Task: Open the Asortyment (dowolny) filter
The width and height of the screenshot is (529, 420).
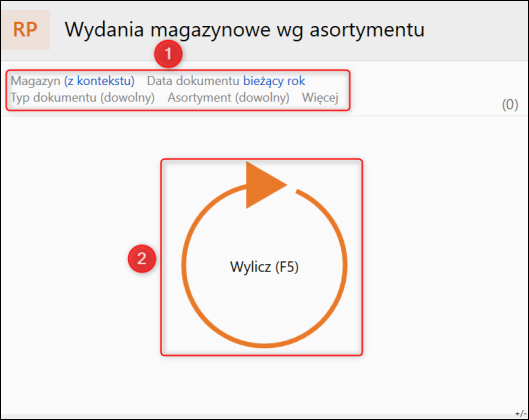Action: click(x=228, y=98)
